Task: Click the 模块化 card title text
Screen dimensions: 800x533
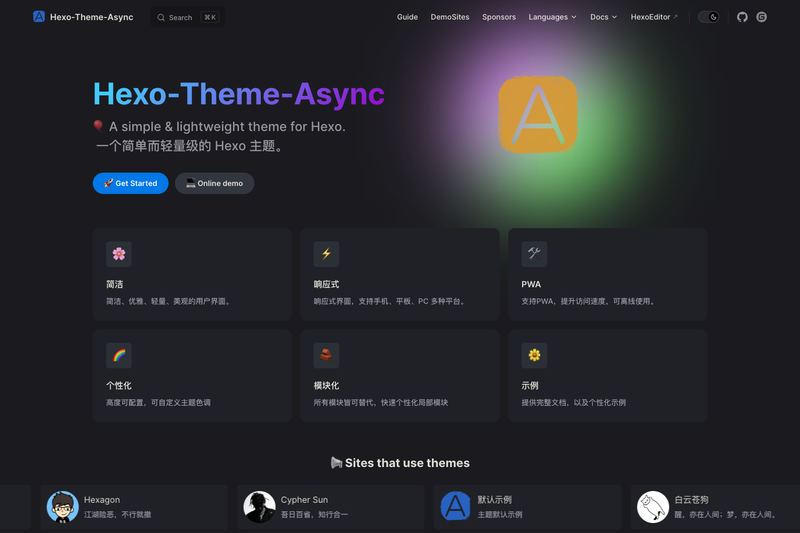Action: (326, 386)
